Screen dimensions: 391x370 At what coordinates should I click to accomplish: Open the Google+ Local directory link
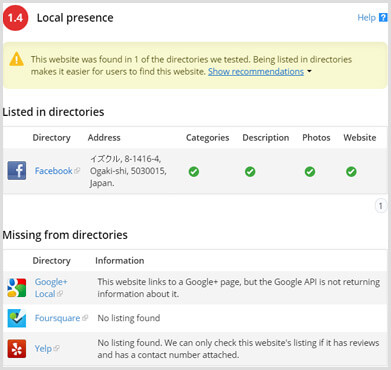(x=51, y=288)
